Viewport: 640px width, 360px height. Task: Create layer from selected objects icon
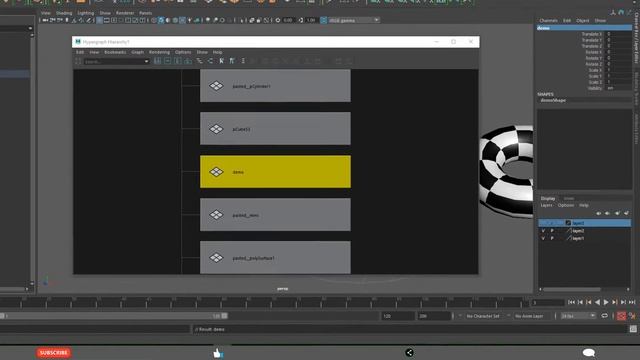click(x=627, y=213)
